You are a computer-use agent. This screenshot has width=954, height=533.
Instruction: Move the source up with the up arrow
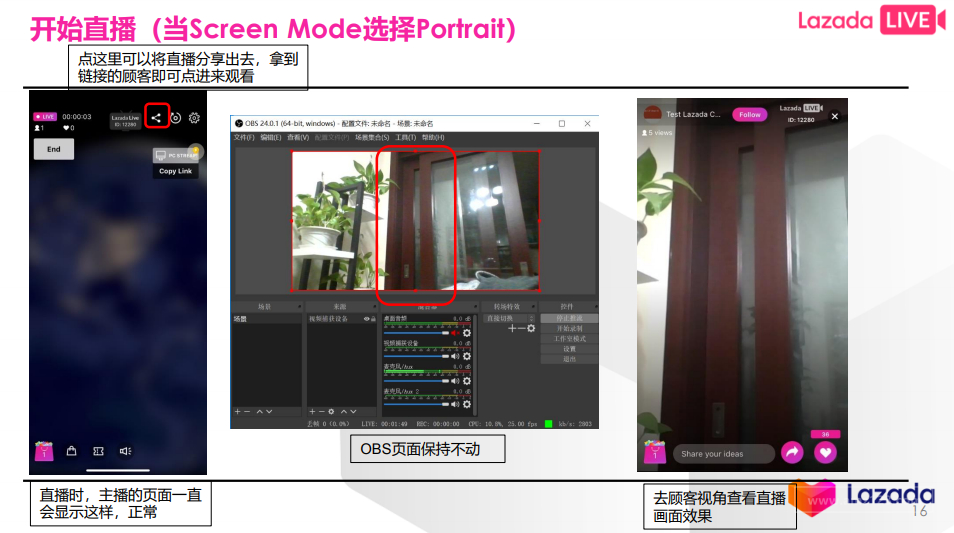coord(344,412)
